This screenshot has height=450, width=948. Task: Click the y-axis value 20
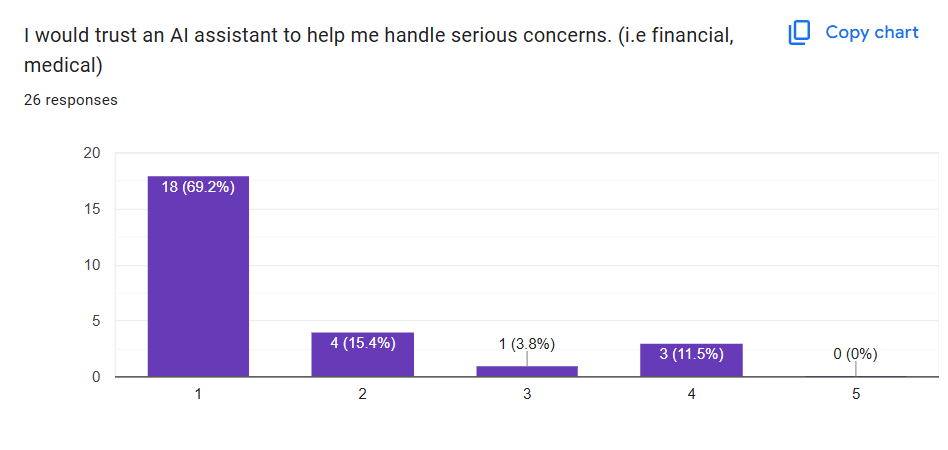point(92,153)
